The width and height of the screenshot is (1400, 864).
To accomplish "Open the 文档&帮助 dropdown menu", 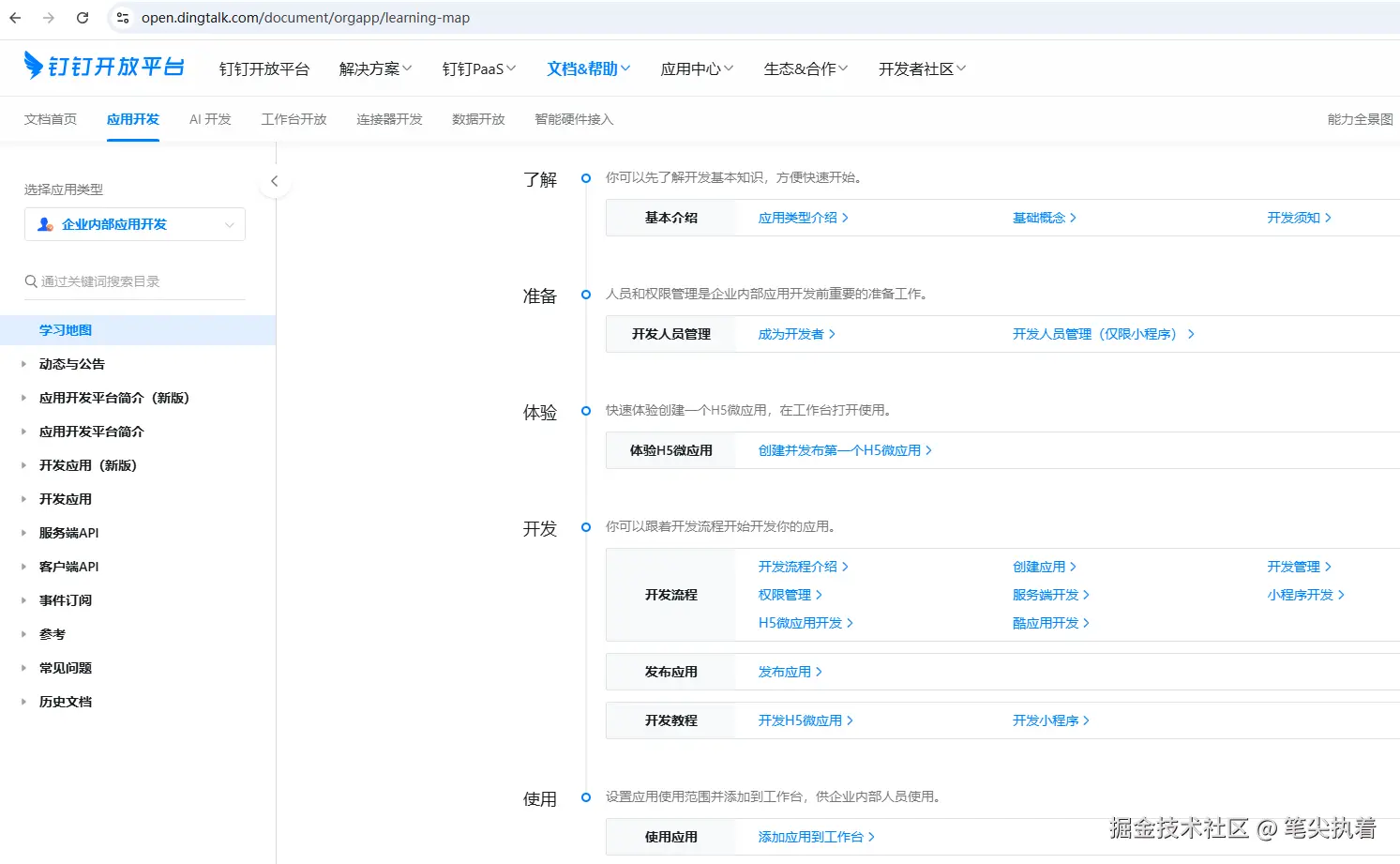I will pos(588,68).
